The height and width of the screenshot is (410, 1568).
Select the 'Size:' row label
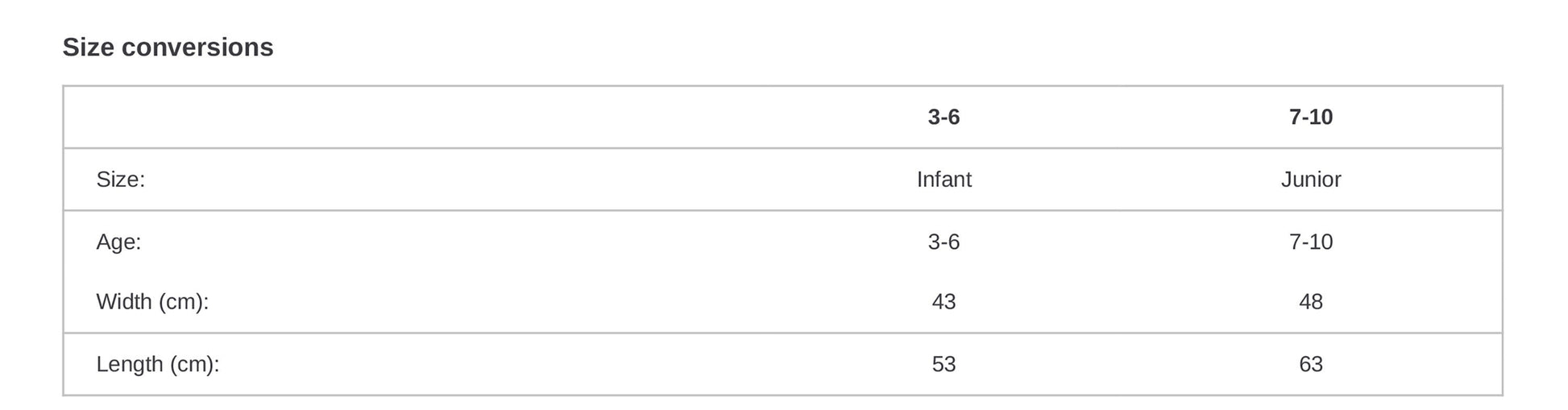click(x=121, y=180)
